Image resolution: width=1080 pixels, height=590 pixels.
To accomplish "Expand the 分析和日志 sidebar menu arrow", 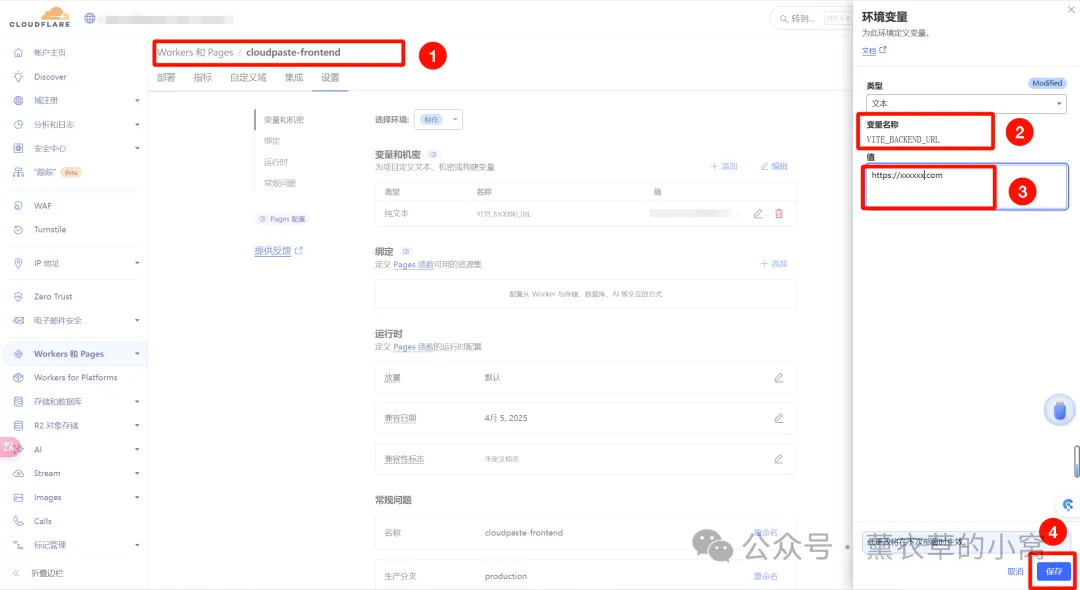I will (x=137, y=125).
